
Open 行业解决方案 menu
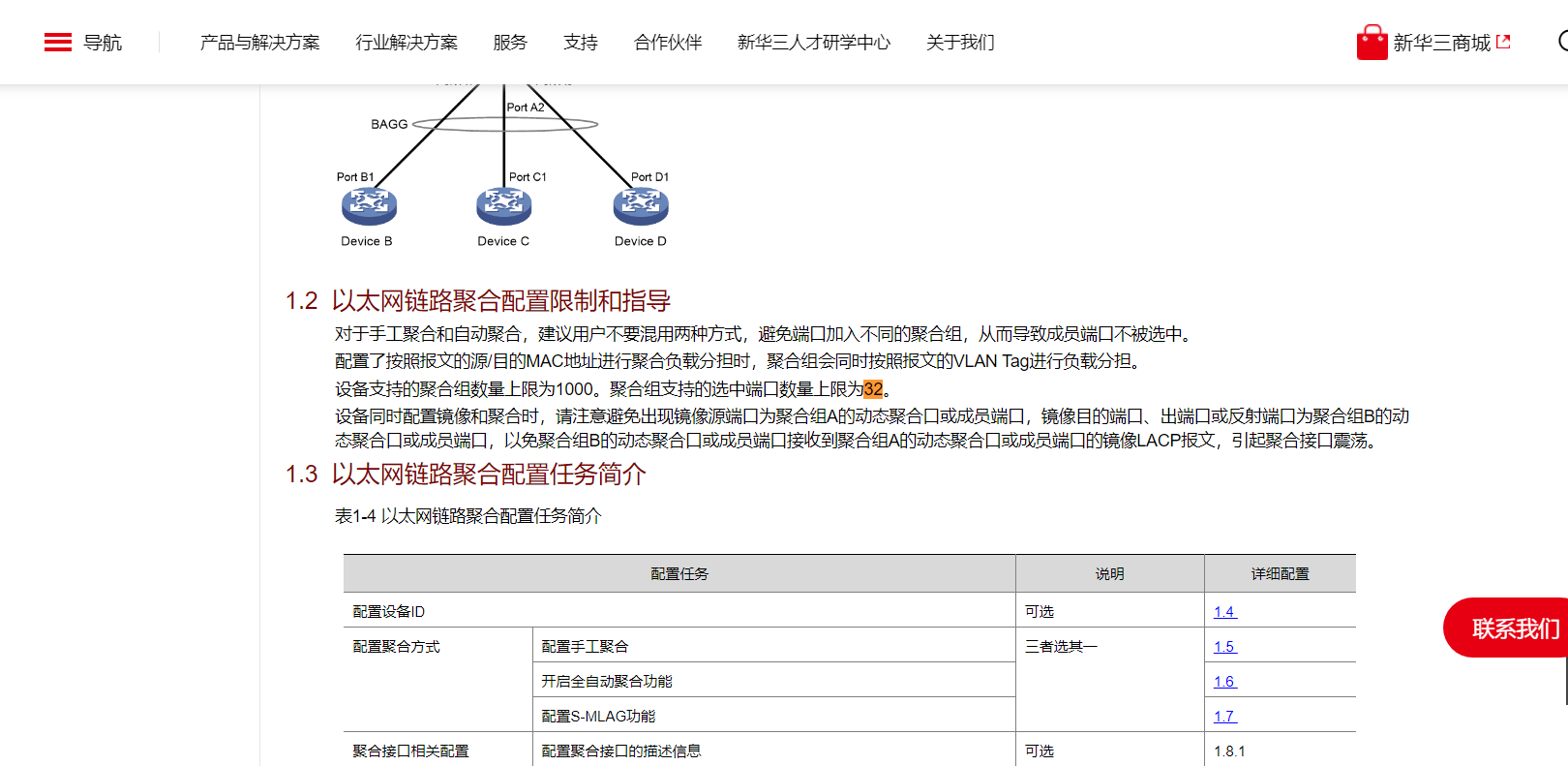[407, 43]
